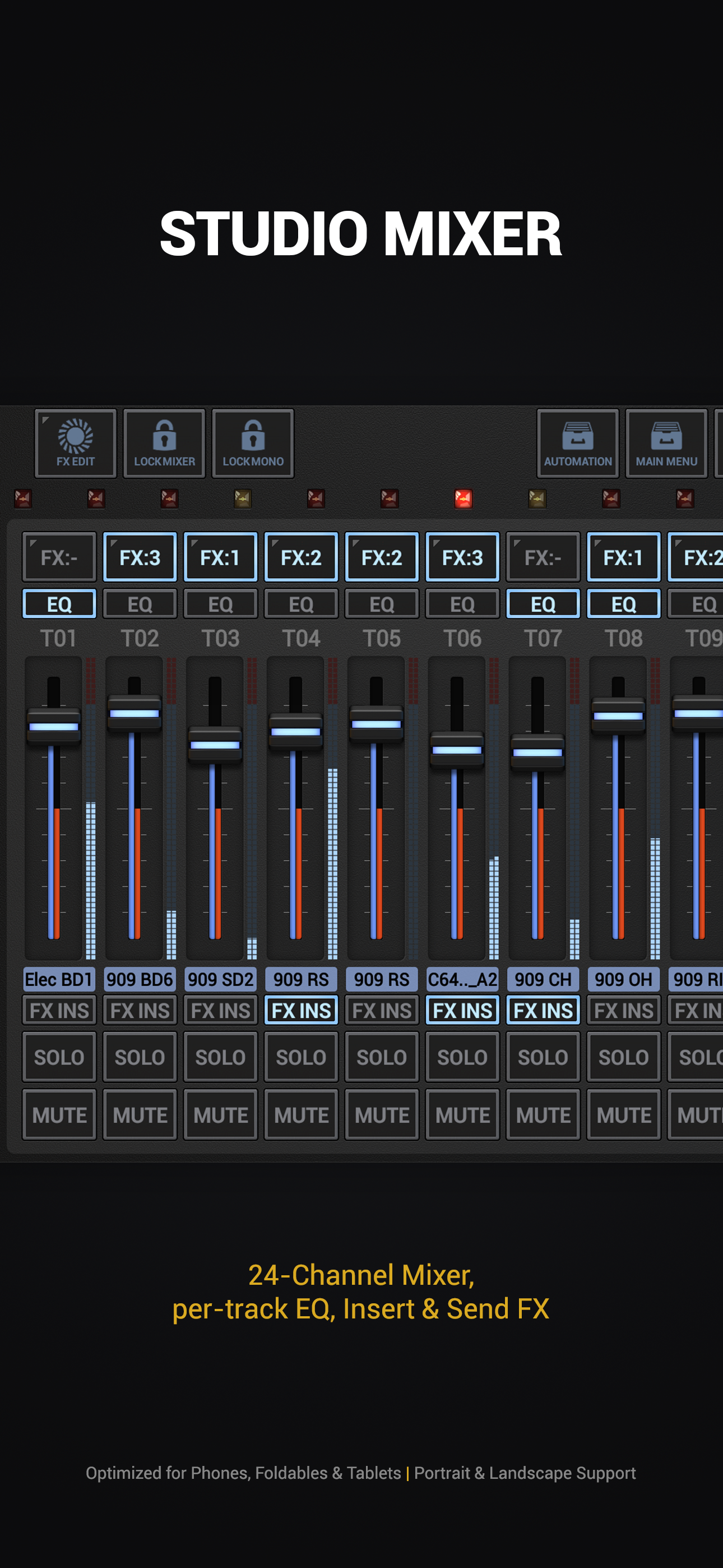723x1568 pixels.
Task: Open the FX:2 send selector on T04
Action: coord(302,557)
